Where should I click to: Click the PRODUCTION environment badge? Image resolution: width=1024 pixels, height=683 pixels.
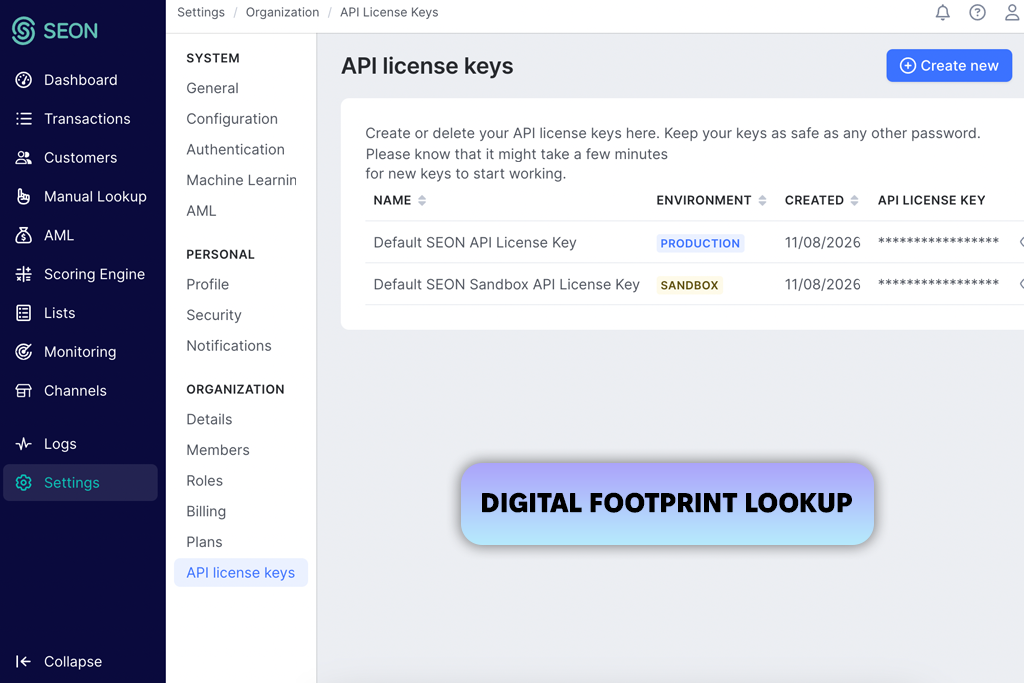[700, 244]
